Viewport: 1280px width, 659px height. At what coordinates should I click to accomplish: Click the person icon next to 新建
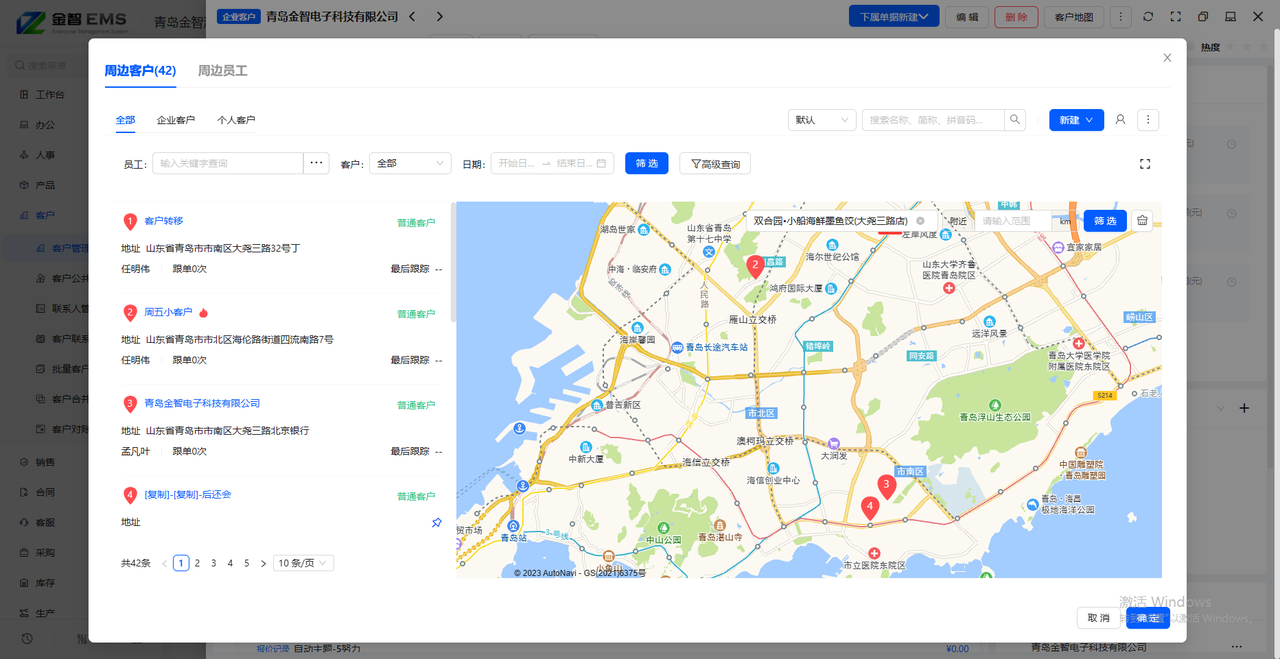point(1120,120)
